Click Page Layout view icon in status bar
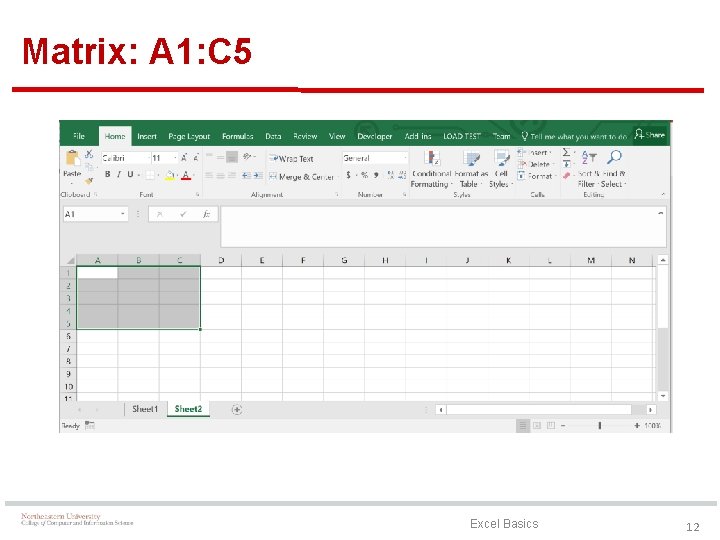The image size is (720, 540). coord(537,426)
